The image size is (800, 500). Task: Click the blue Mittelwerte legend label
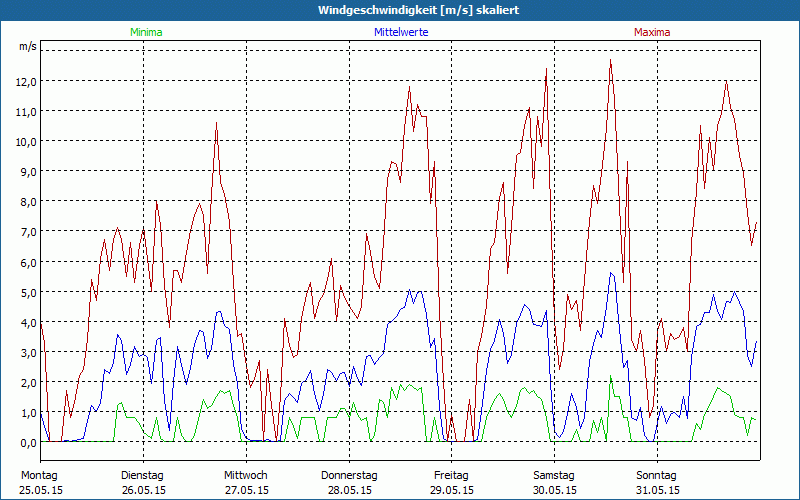[401, 32]
